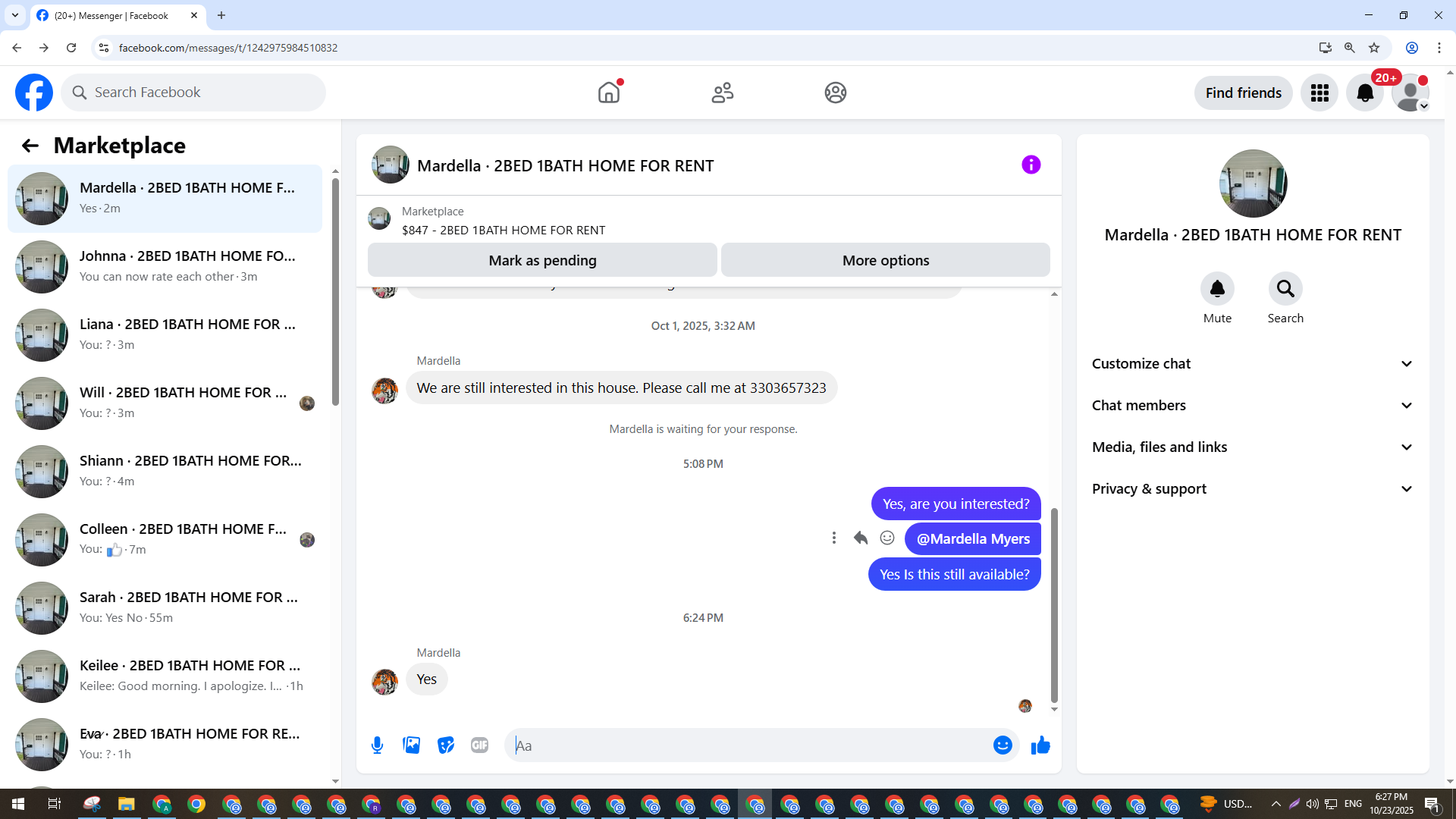Send a thumbs up like
The image size is (1456, 819).
(x=1040, y=745)
